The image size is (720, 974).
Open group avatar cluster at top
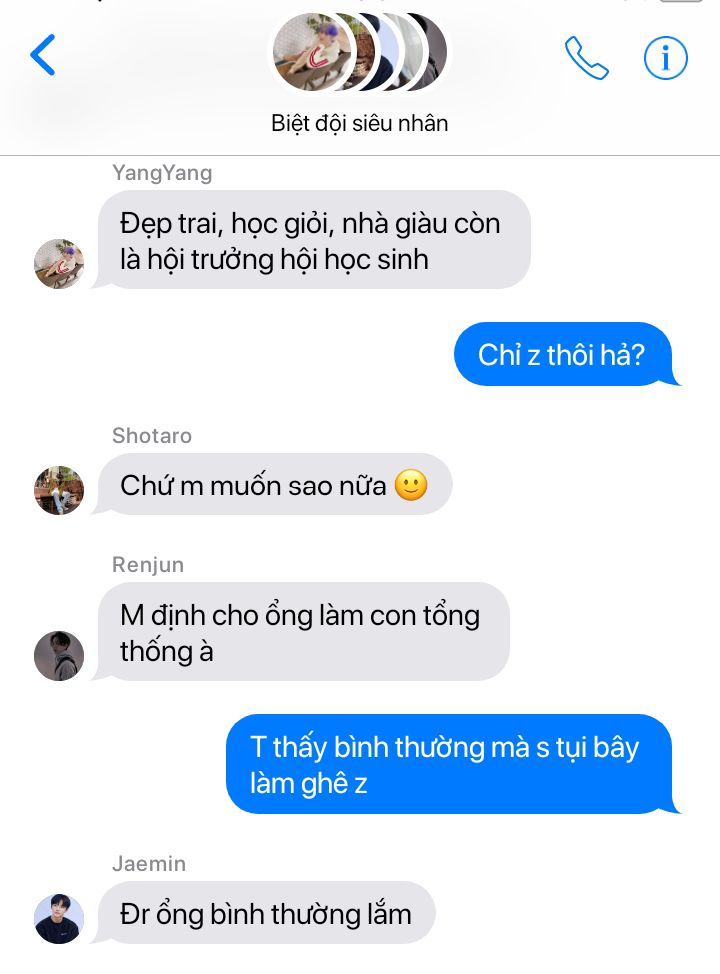coord(360,52)
